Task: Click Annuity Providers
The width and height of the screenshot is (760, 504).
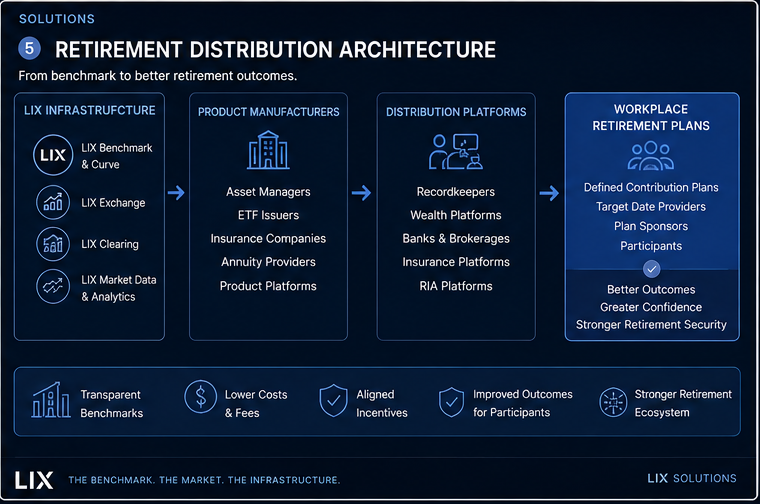Action: pyautogui.click(x=268, y=262)
